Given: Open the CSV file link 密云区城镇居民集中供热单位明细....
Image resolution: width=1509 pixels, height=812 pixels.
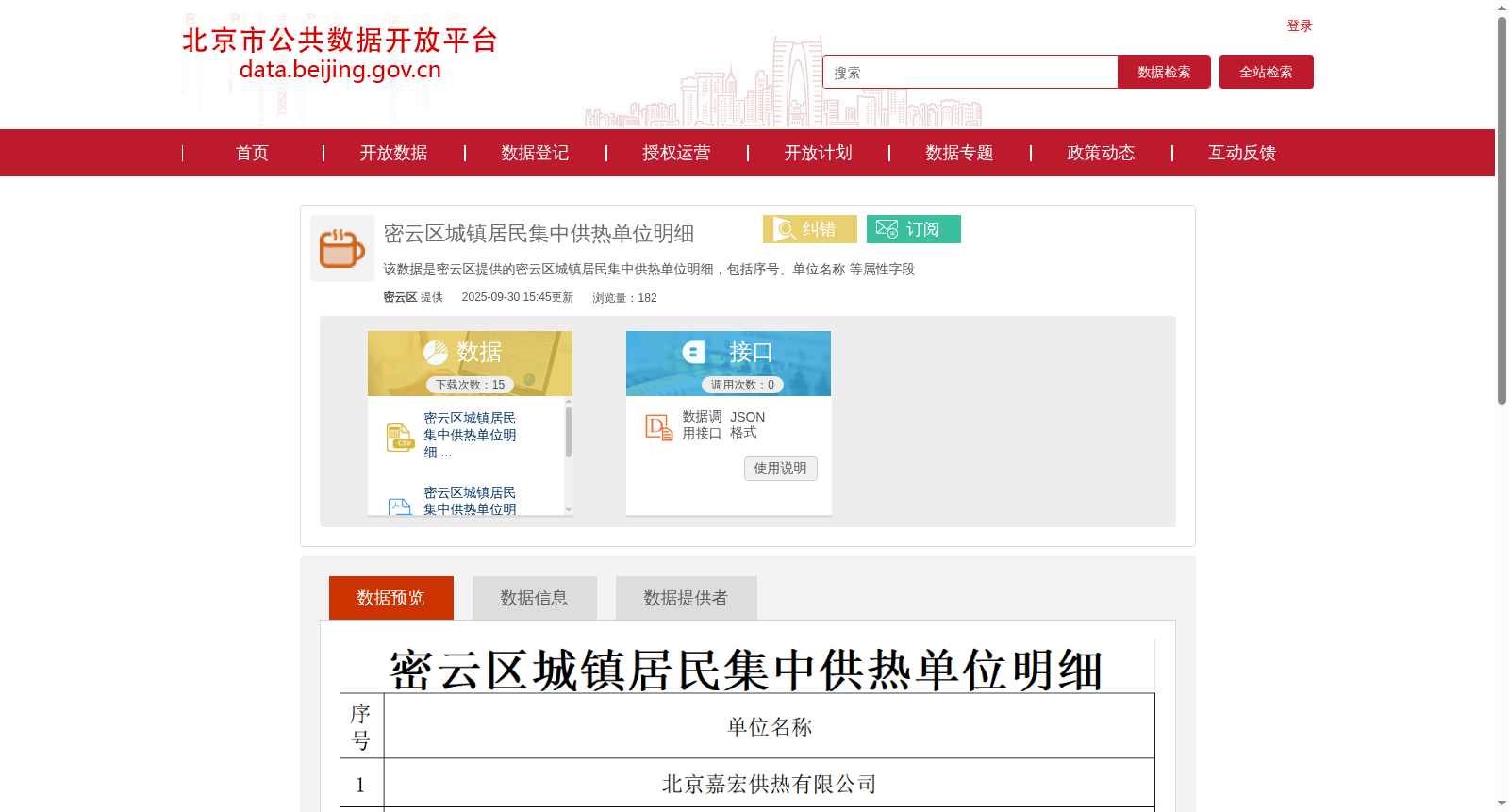Looking at the screenshot, I should (470, 435).
